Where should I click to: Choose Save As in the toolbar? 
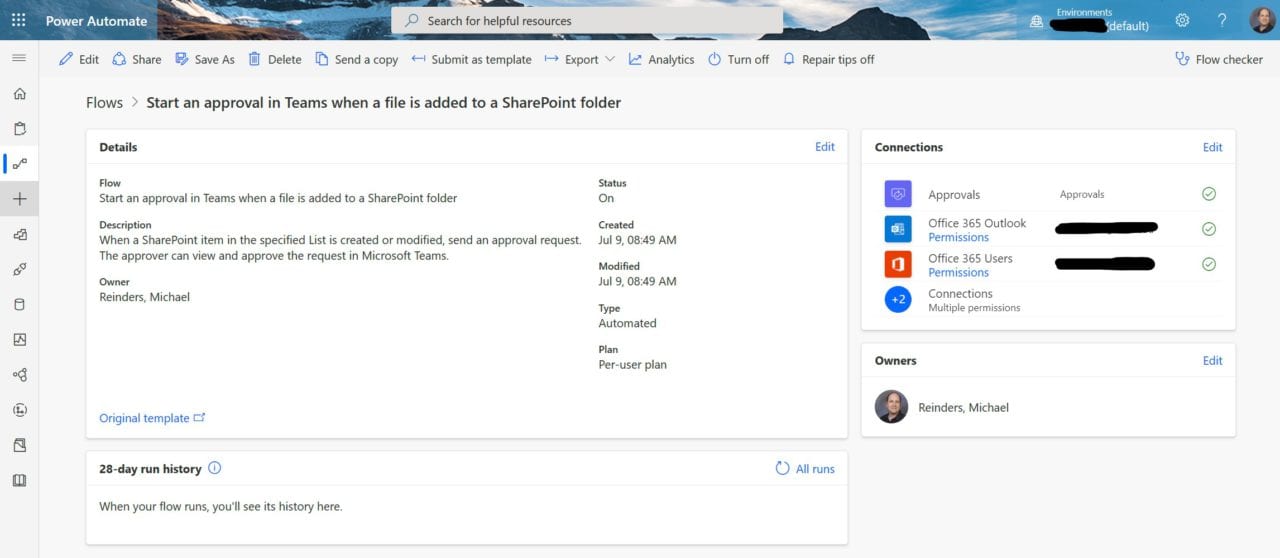click(204, 59)
